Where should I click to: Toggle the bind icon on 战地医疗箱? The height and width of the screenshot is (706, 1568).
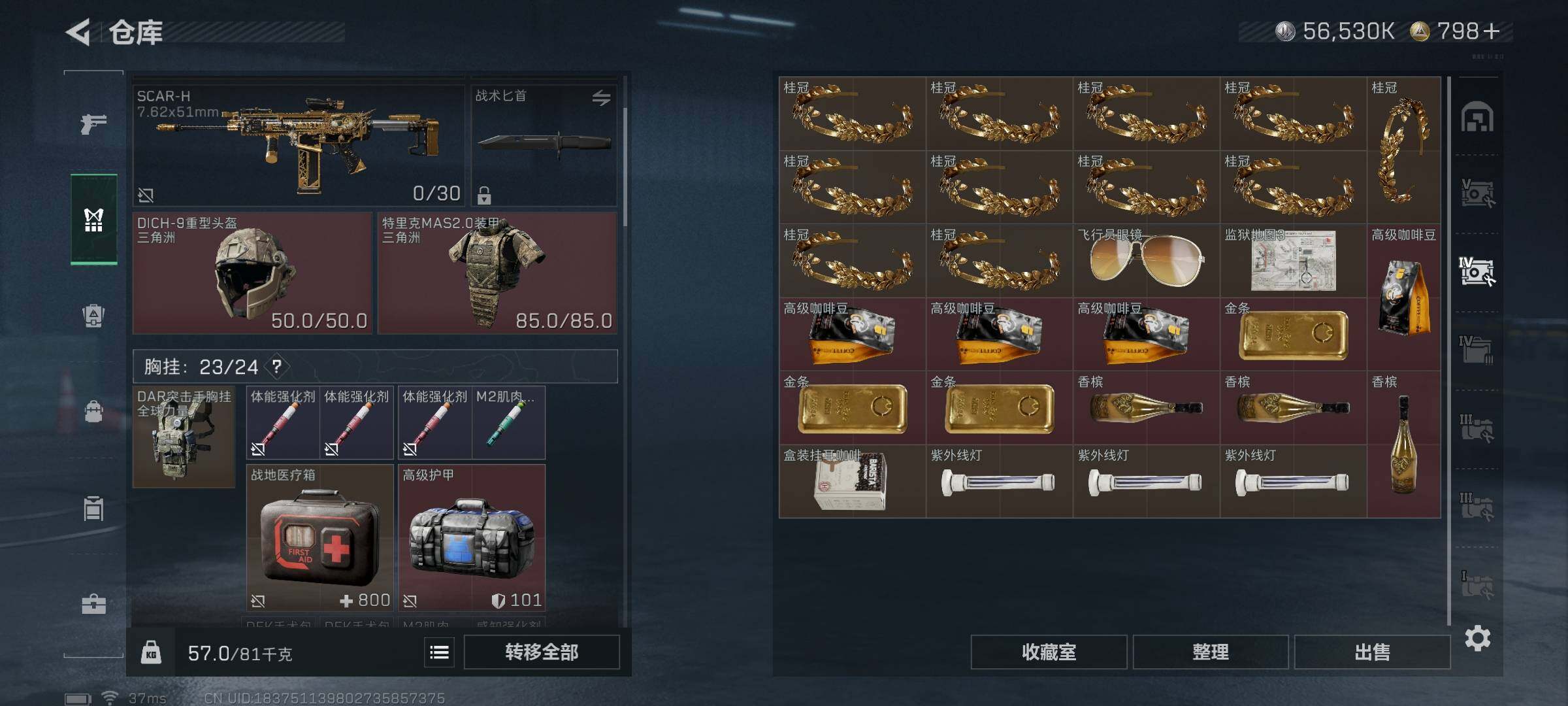click(x=258, y=601)
